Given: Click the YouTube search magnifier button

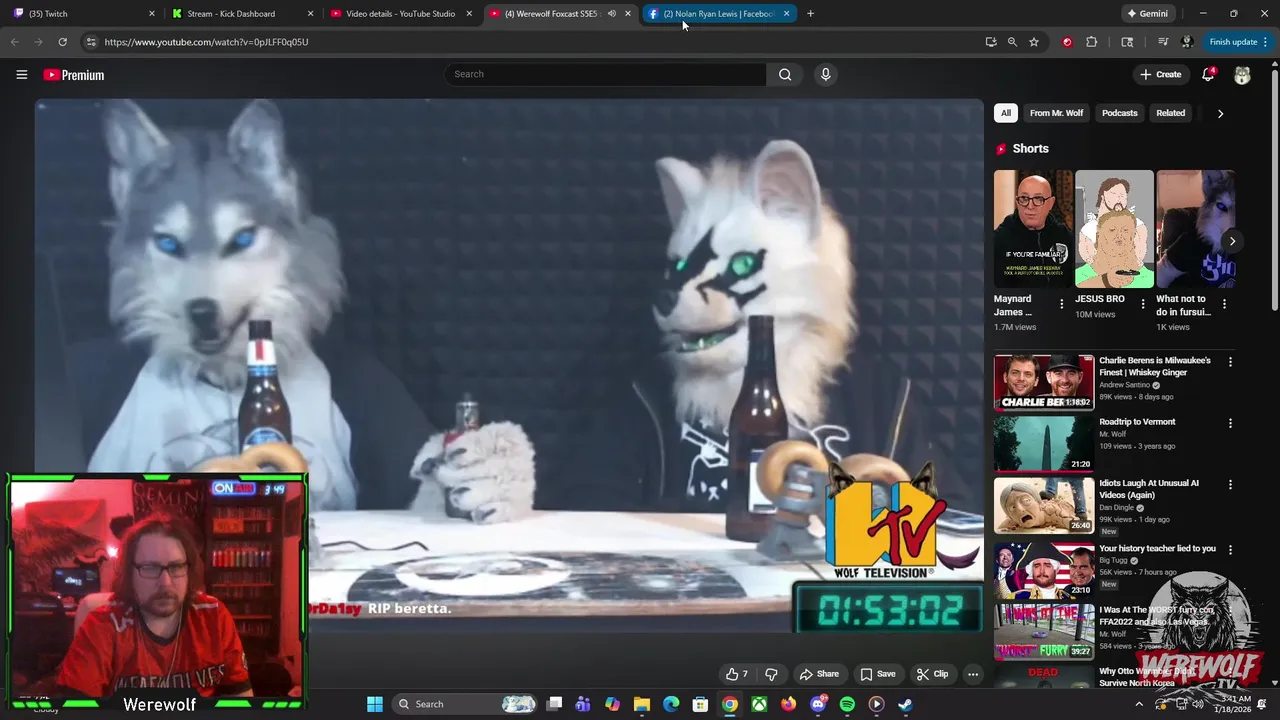Looking at the screenshot, I should pos(785,74).
